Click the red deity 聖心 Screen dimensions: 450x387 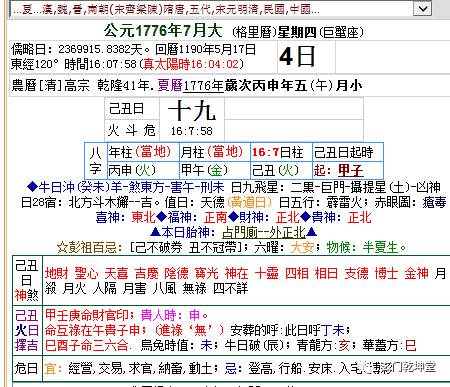86,274
